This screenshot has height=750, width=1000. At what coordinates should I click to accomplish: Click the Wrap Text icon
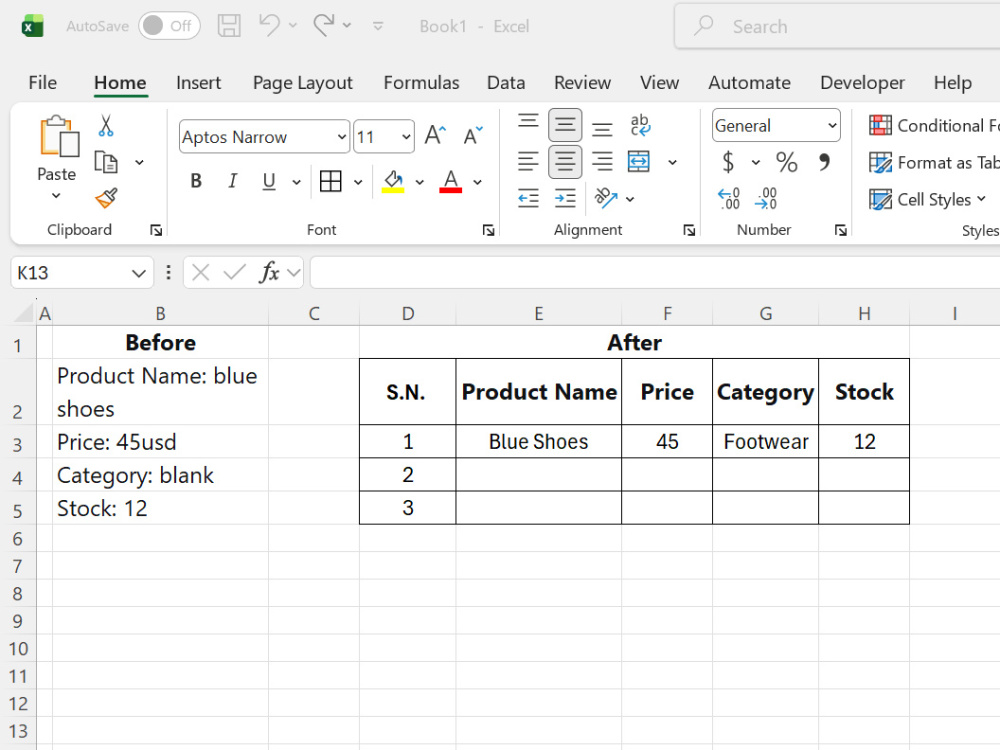click(640, 125)
